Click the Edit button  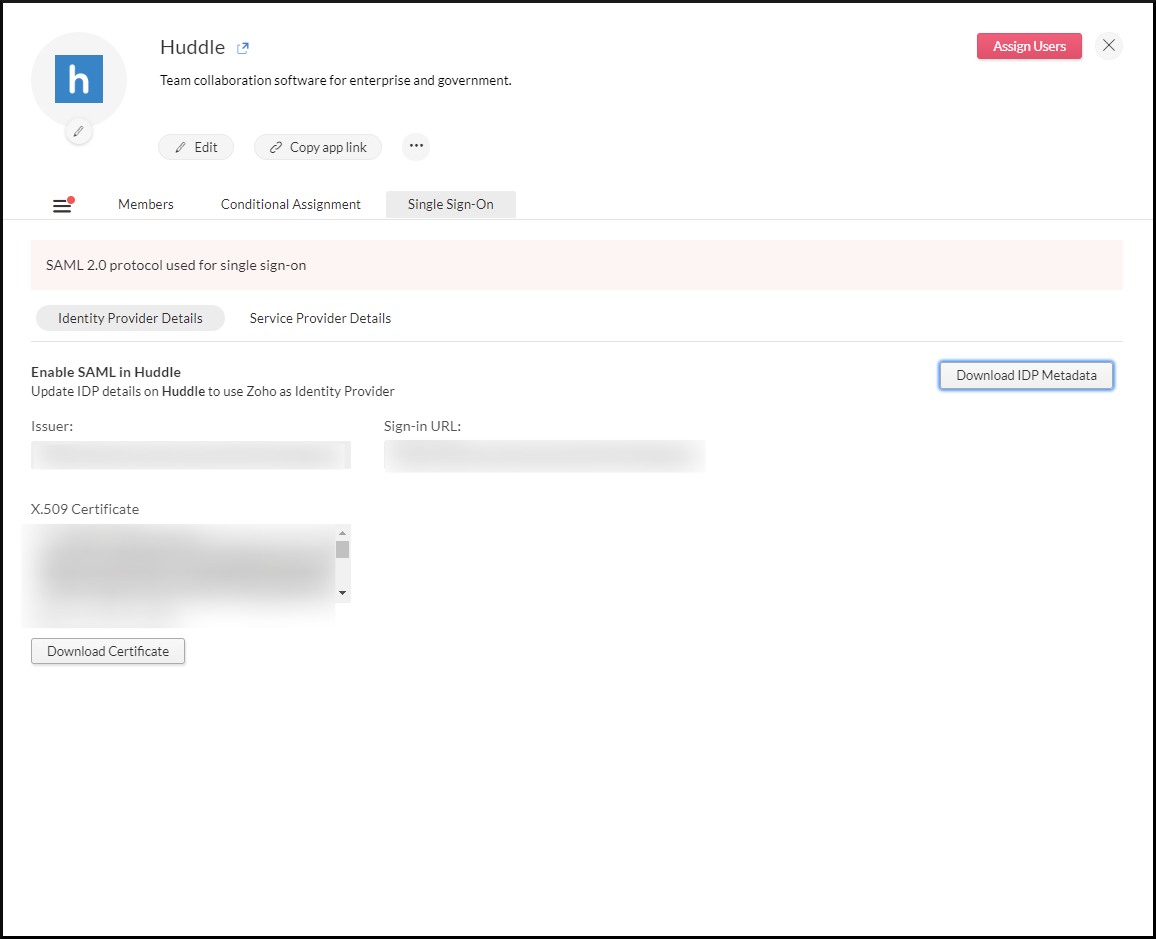pyautogui.click(x=196, y=147)
